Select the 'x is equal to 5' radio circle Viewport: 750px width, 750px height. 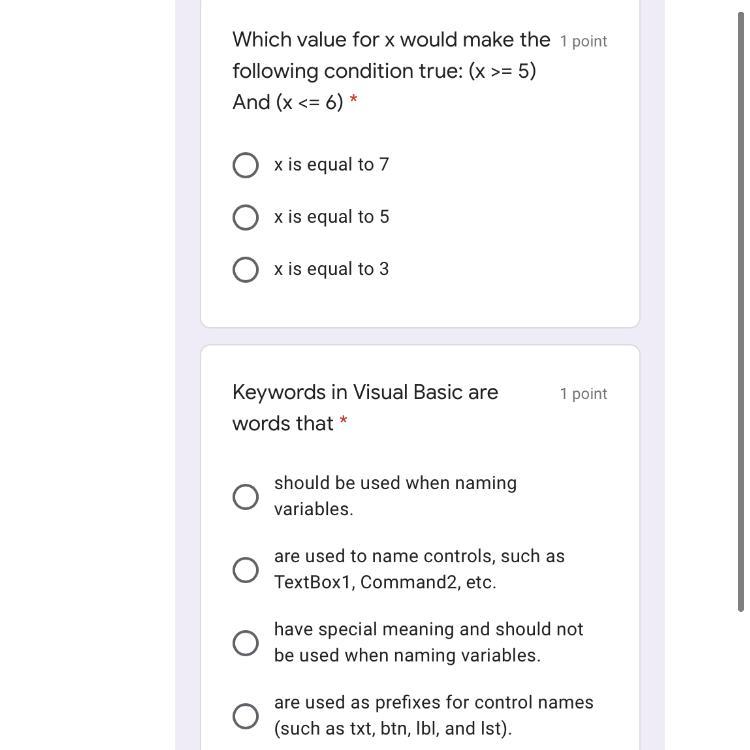(x=245, y=217)
